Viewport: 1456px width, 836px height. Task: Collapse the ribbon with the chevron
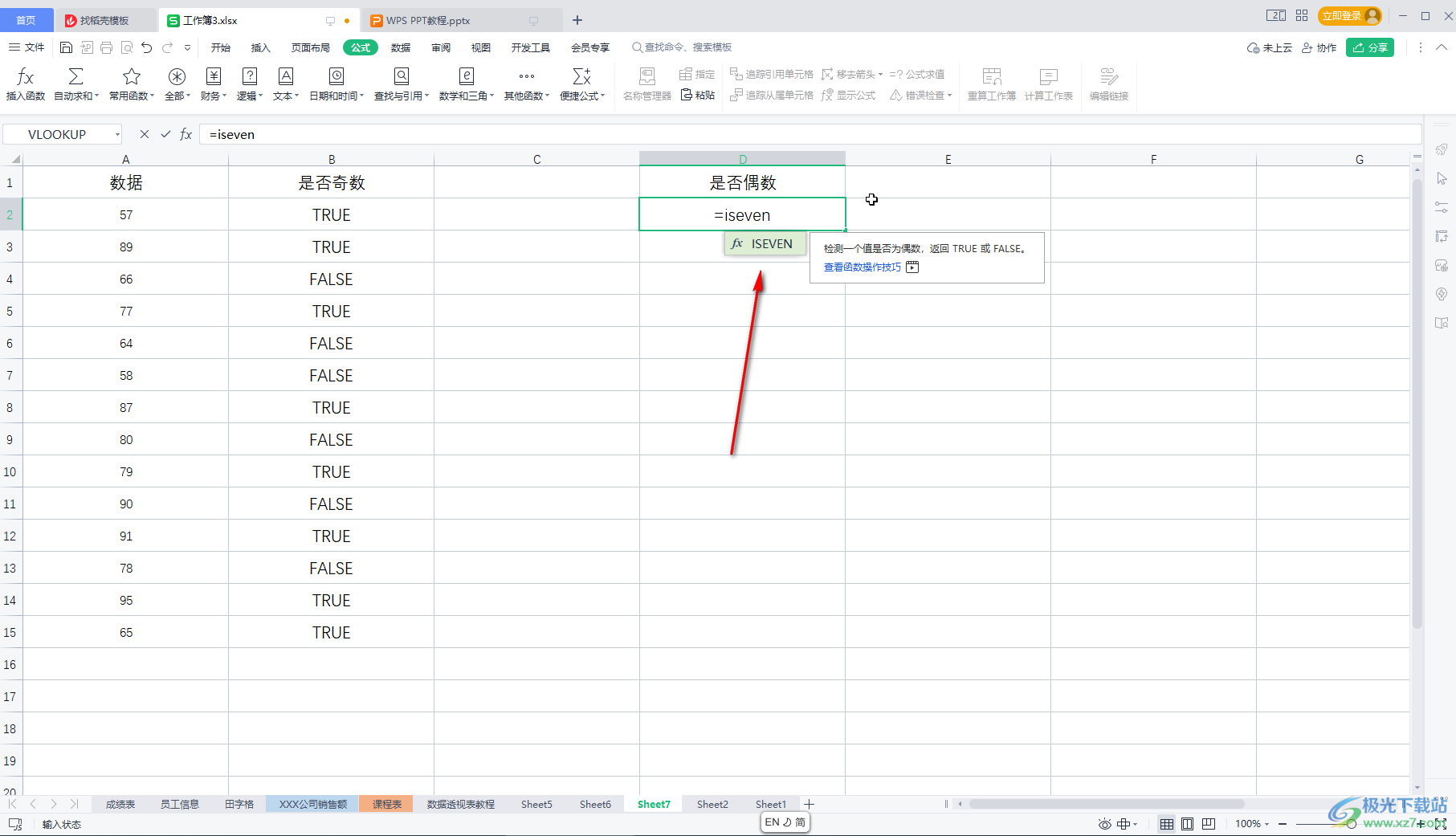click(1442, 47)
